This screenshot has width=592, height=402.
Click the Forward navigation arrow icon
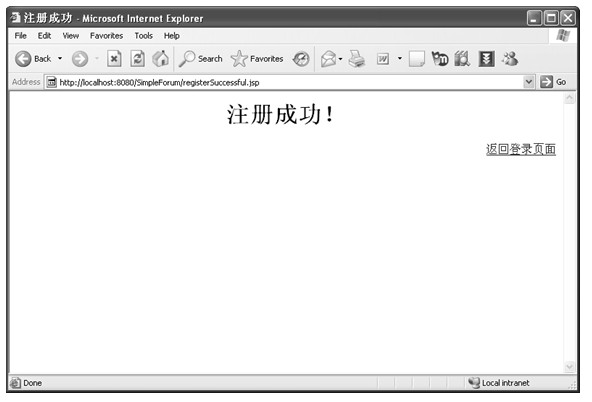(80, 59)
